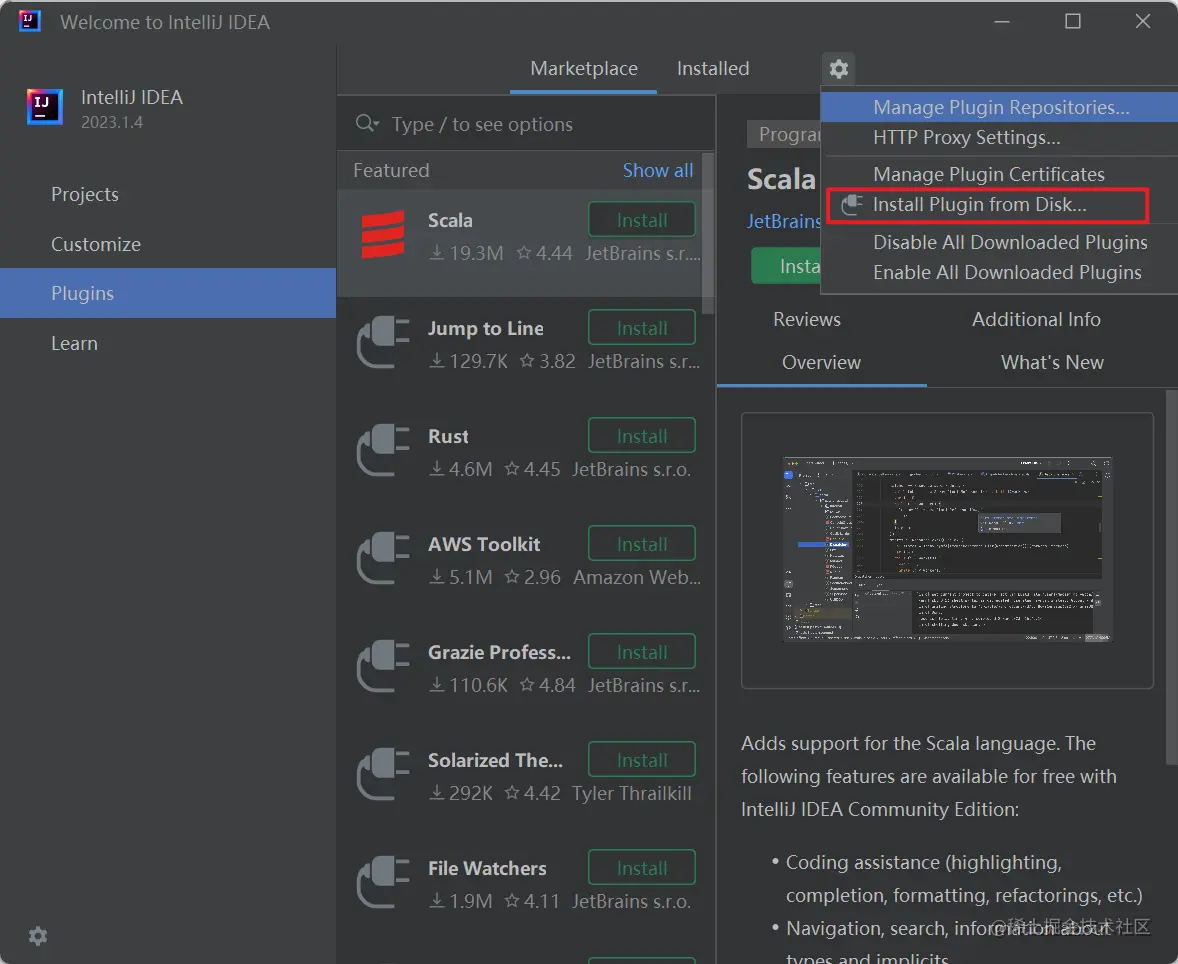Viewport: 1178px width, 964px height.
Task: Click the Tyler Thrailkill vendor text
Action: pos(632,793)
